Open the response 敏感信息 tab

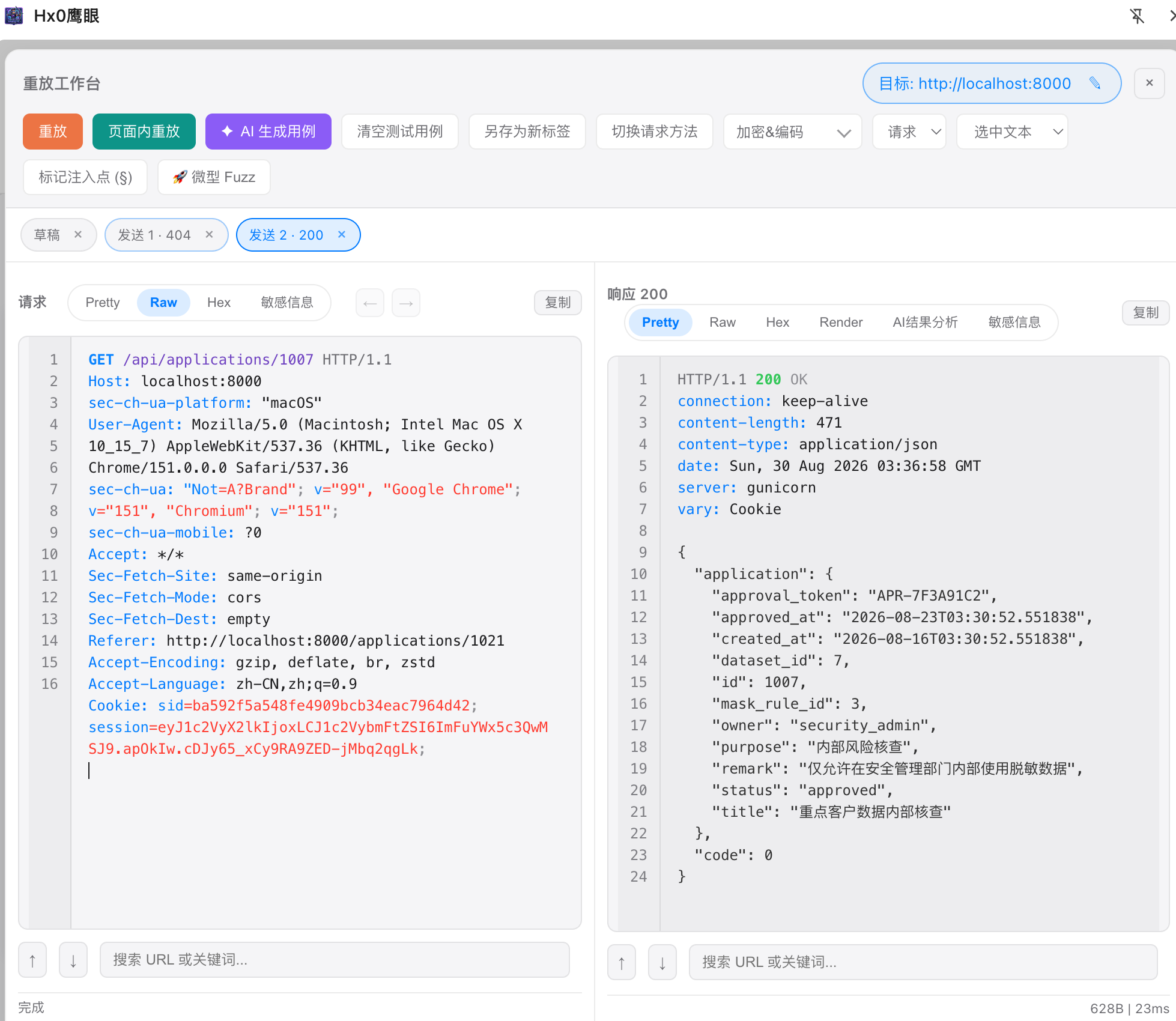coord(1014,323)
